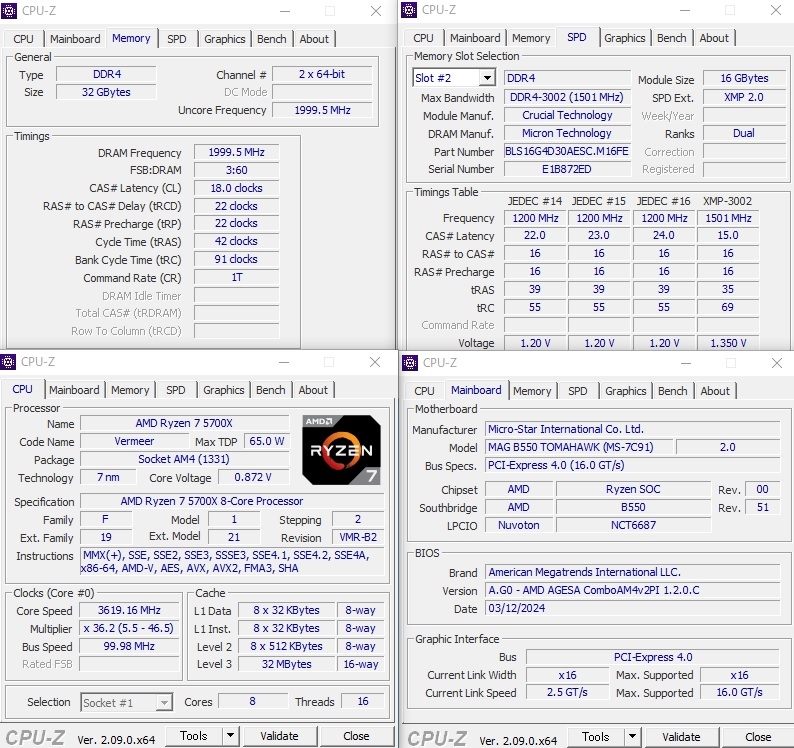Open Graphics tab in CPU window

[x=223, y=390]
